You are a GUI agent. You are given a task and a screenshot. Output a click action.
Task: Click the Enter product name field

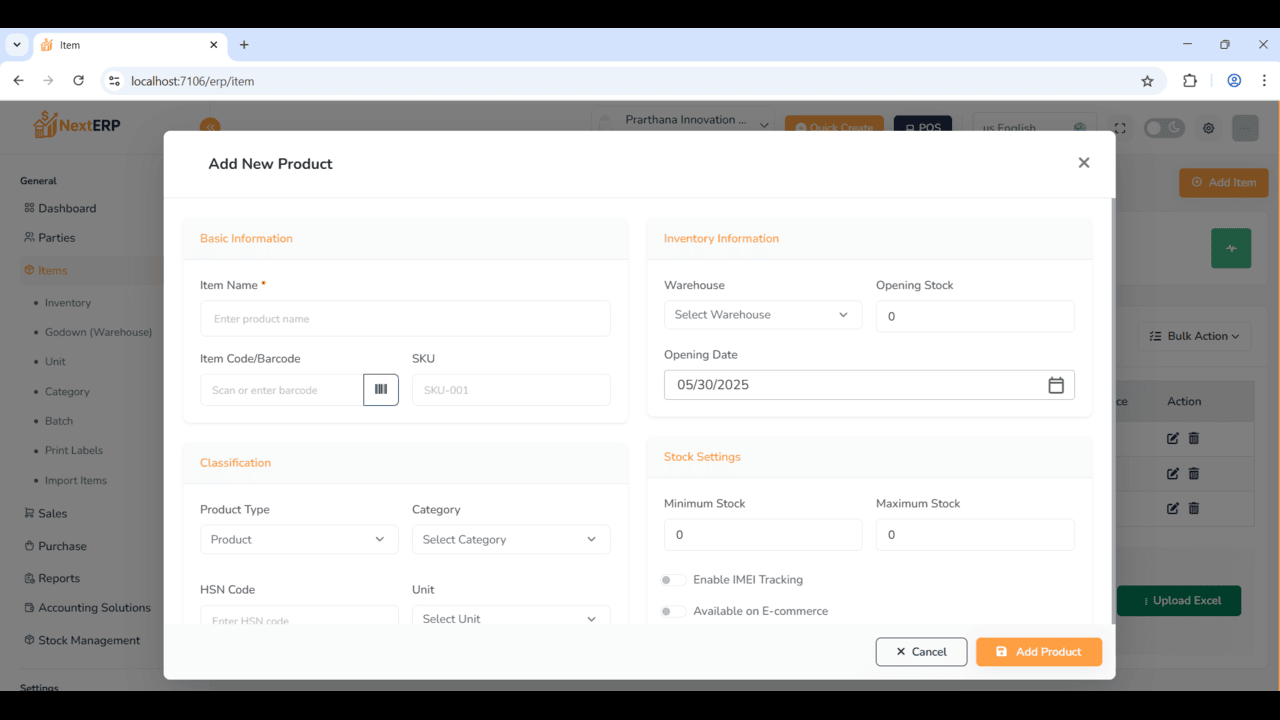[x=405, y=318]
